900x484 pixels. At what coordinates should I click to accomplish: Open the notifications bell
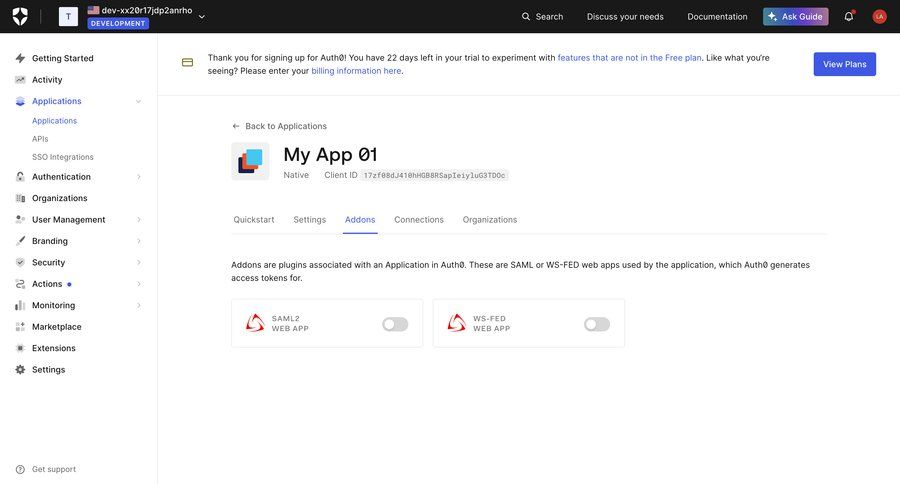848,17
